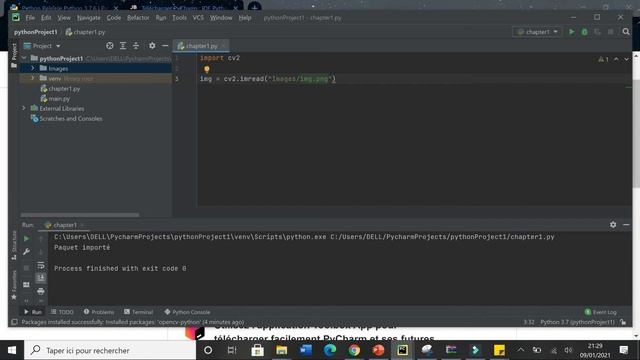
Task: Expand all items in Project panel
Action: pyautogui.click(x=123, y=46)
